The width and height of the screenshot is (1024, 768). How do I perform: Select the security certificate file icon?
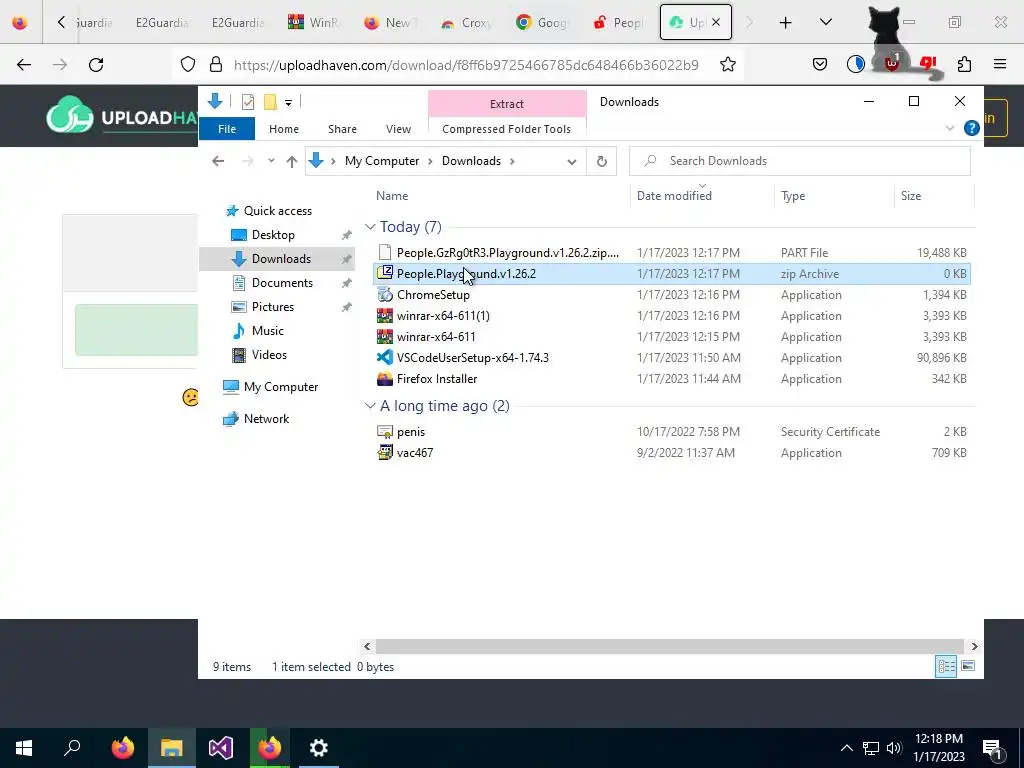click(x=385, y=432)
